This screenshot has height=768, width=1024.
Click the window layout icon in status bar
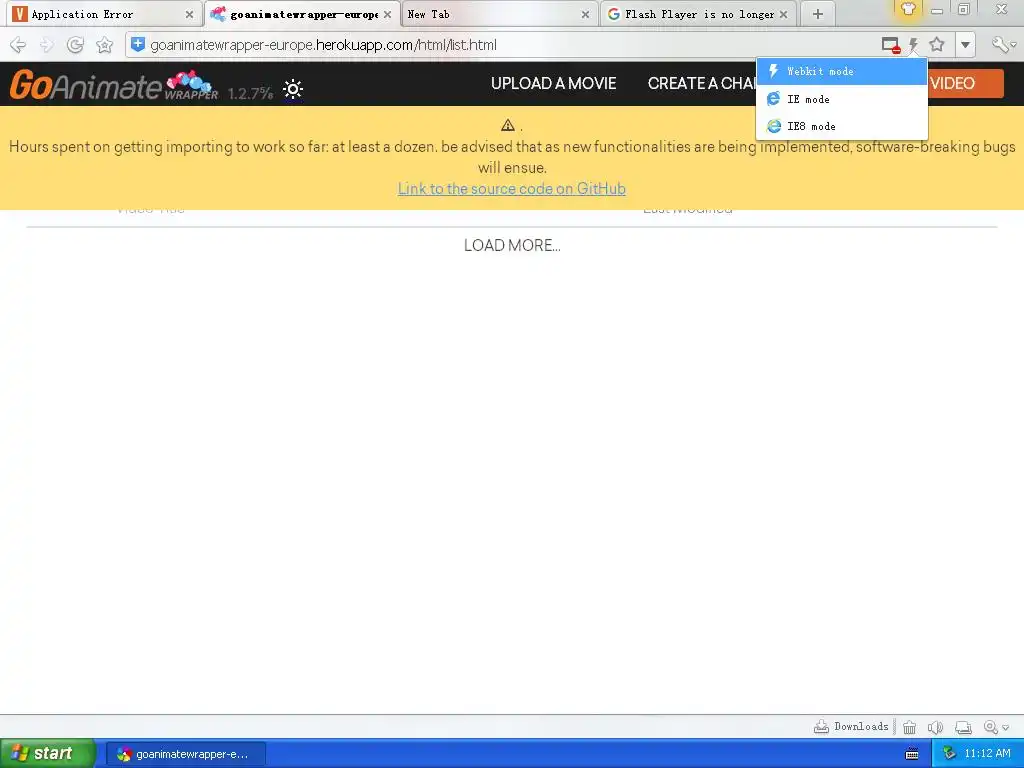click(963, 727)
